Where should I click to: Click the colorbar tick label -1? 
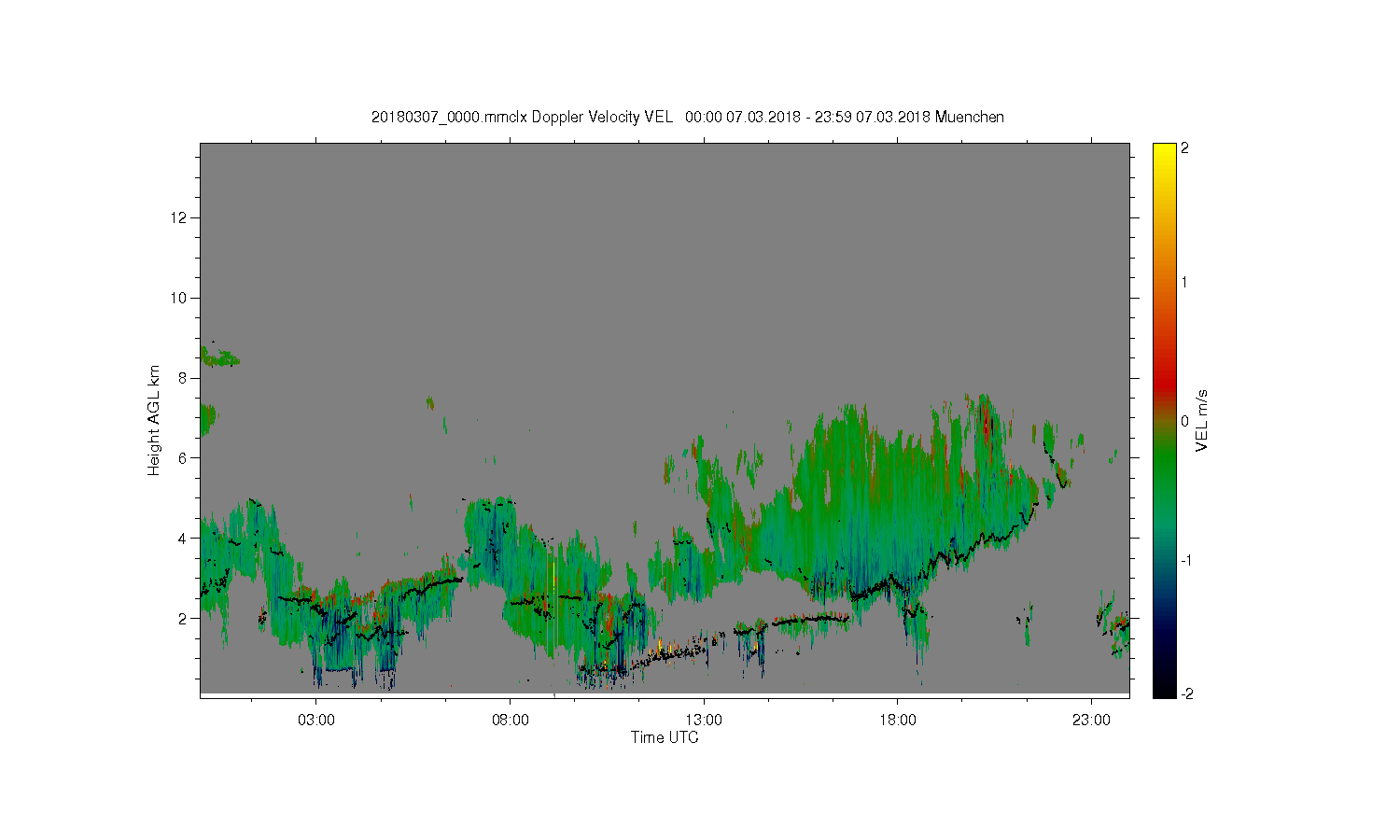(1185, 560)
